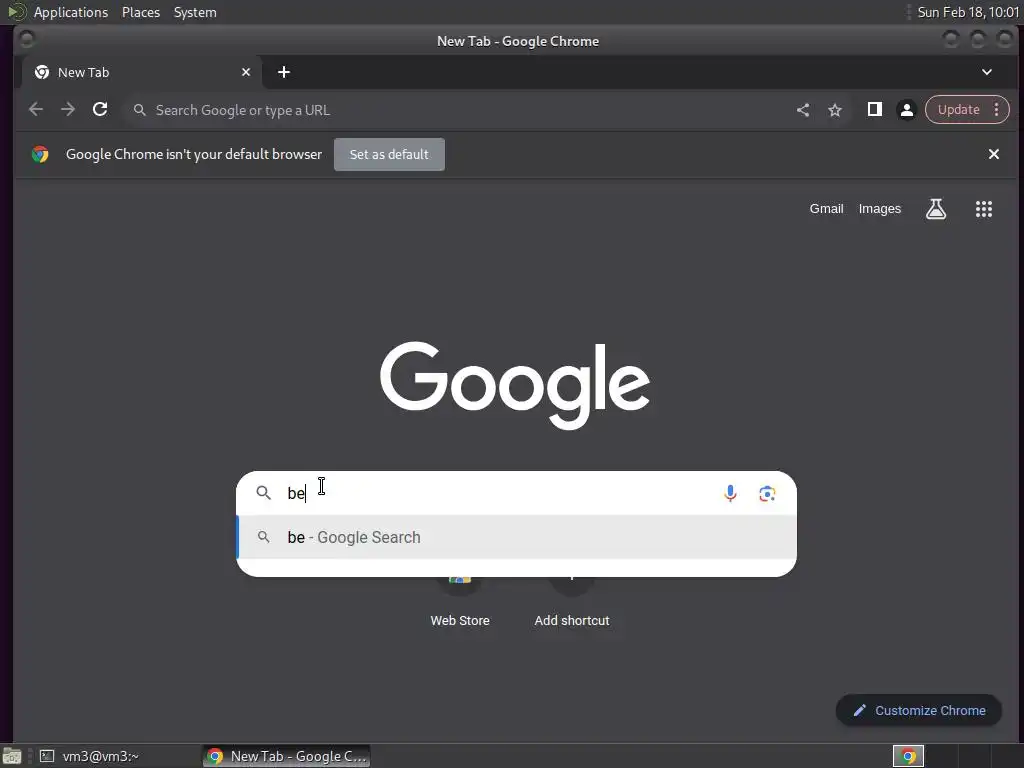Click the share page icon

tap(803, 110)
